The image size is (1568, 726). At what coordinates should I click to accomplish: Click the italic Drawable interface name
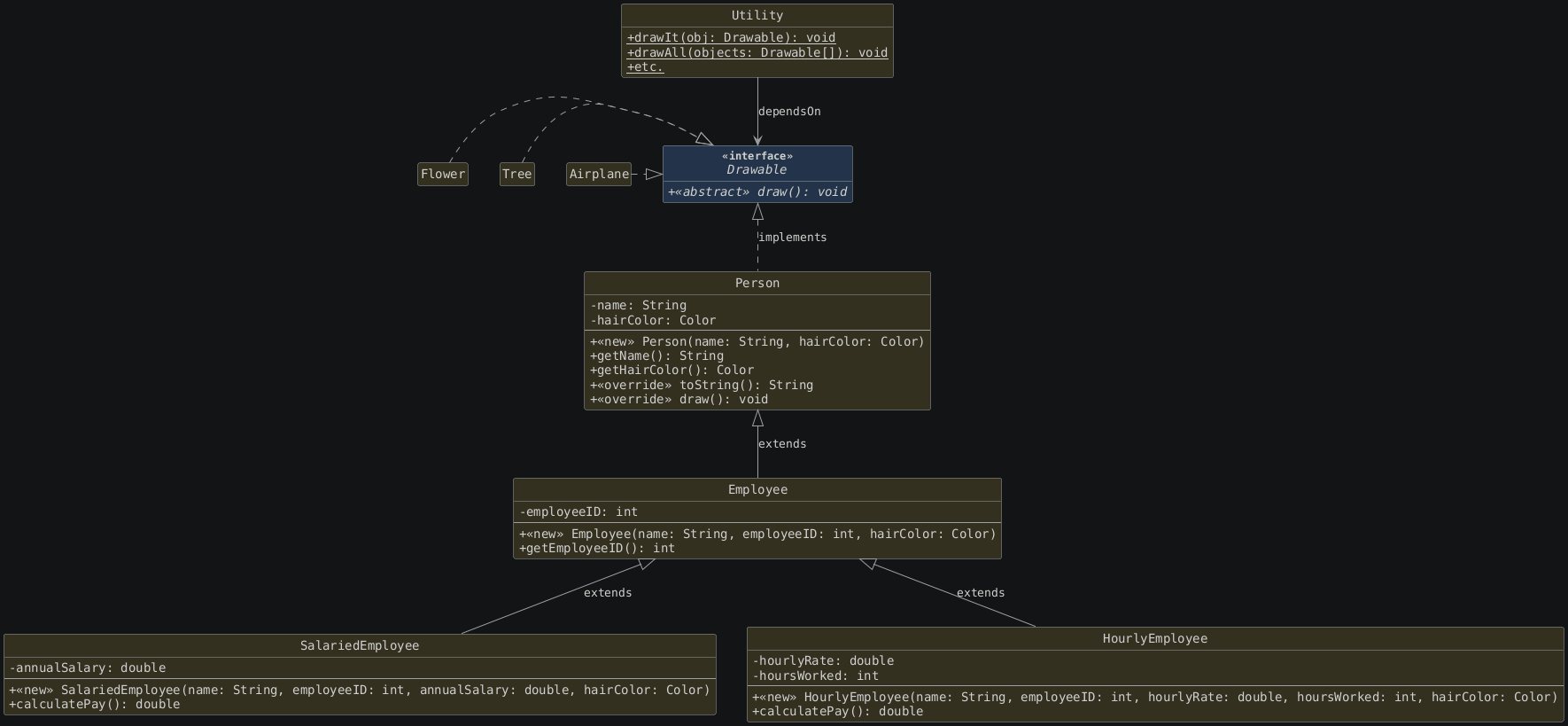(757, 170)
